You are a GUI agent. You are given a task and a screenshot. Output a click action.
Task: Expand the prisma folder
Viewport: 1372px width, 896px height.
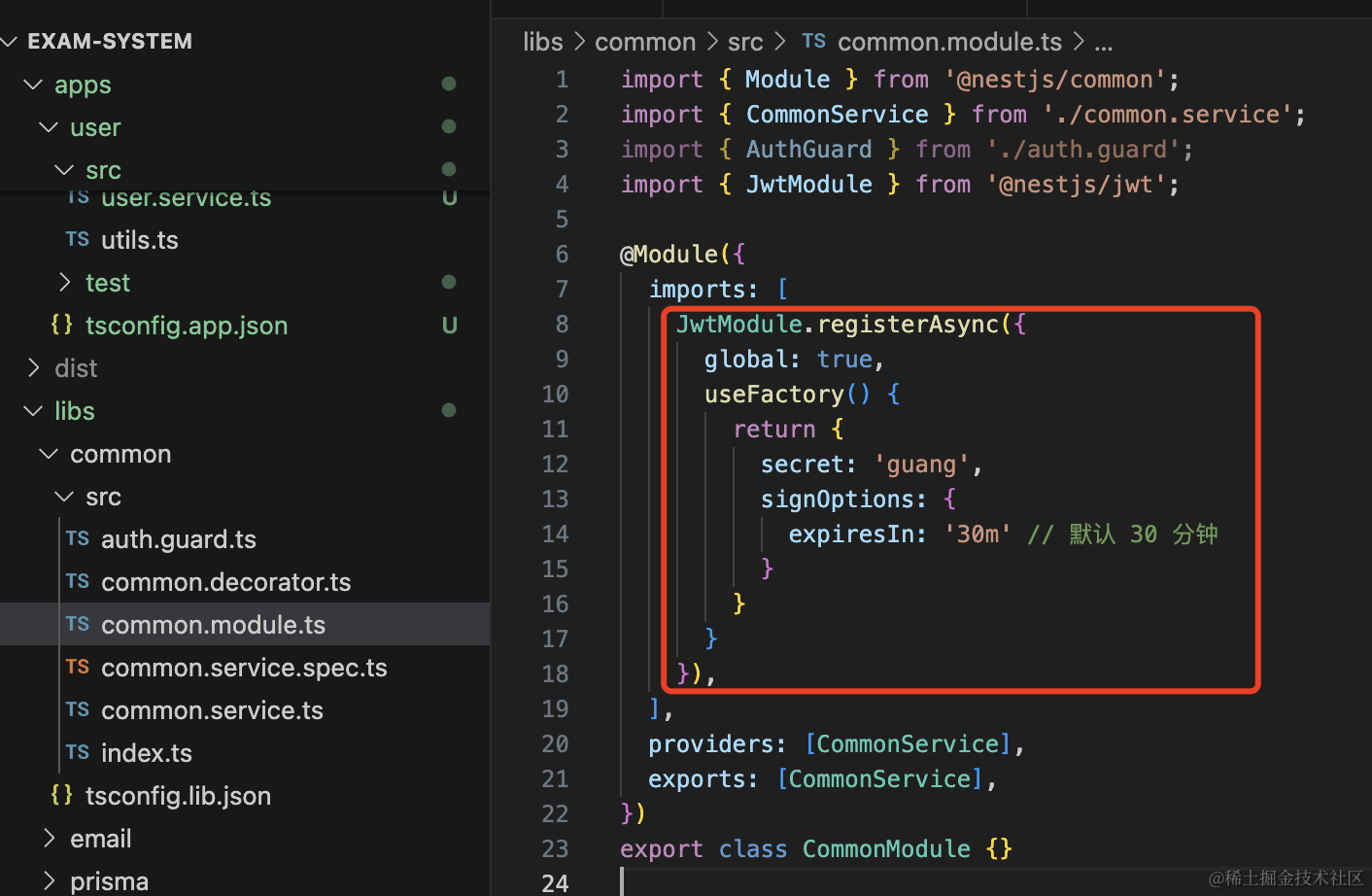(50, 880)
